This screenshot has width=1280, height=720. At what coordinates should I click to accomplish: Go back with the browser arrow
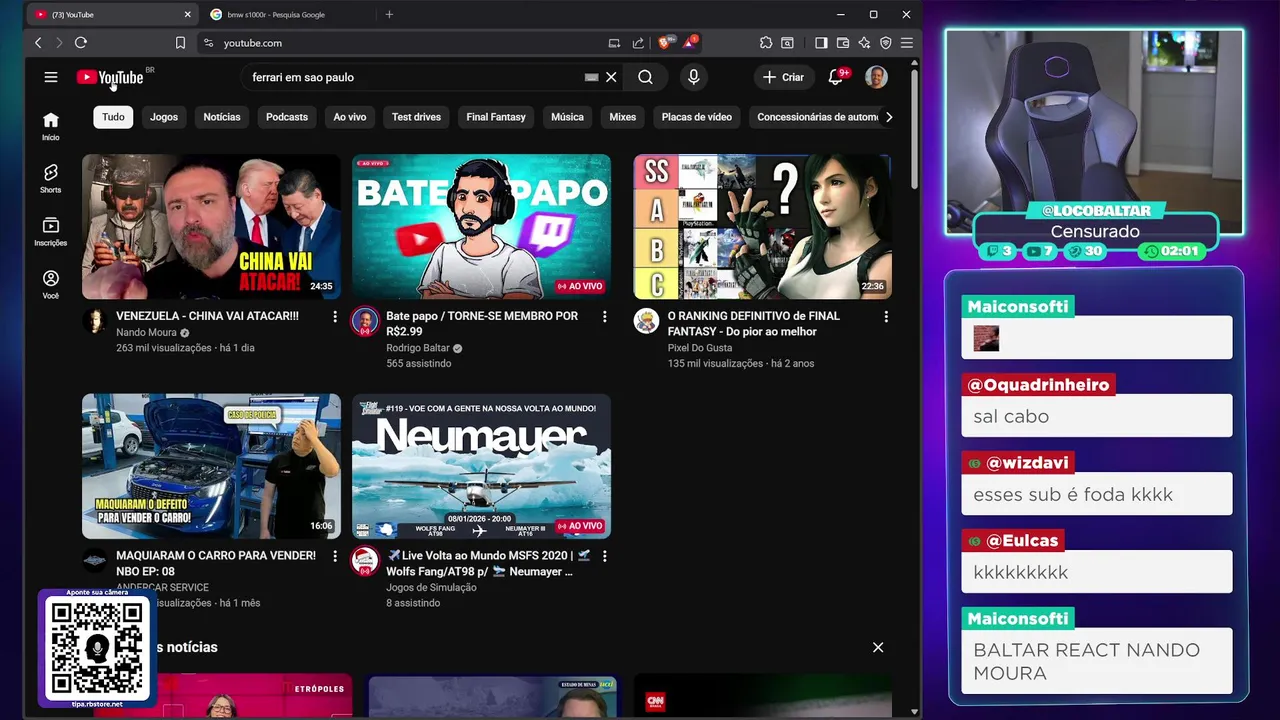coord(38,43)
